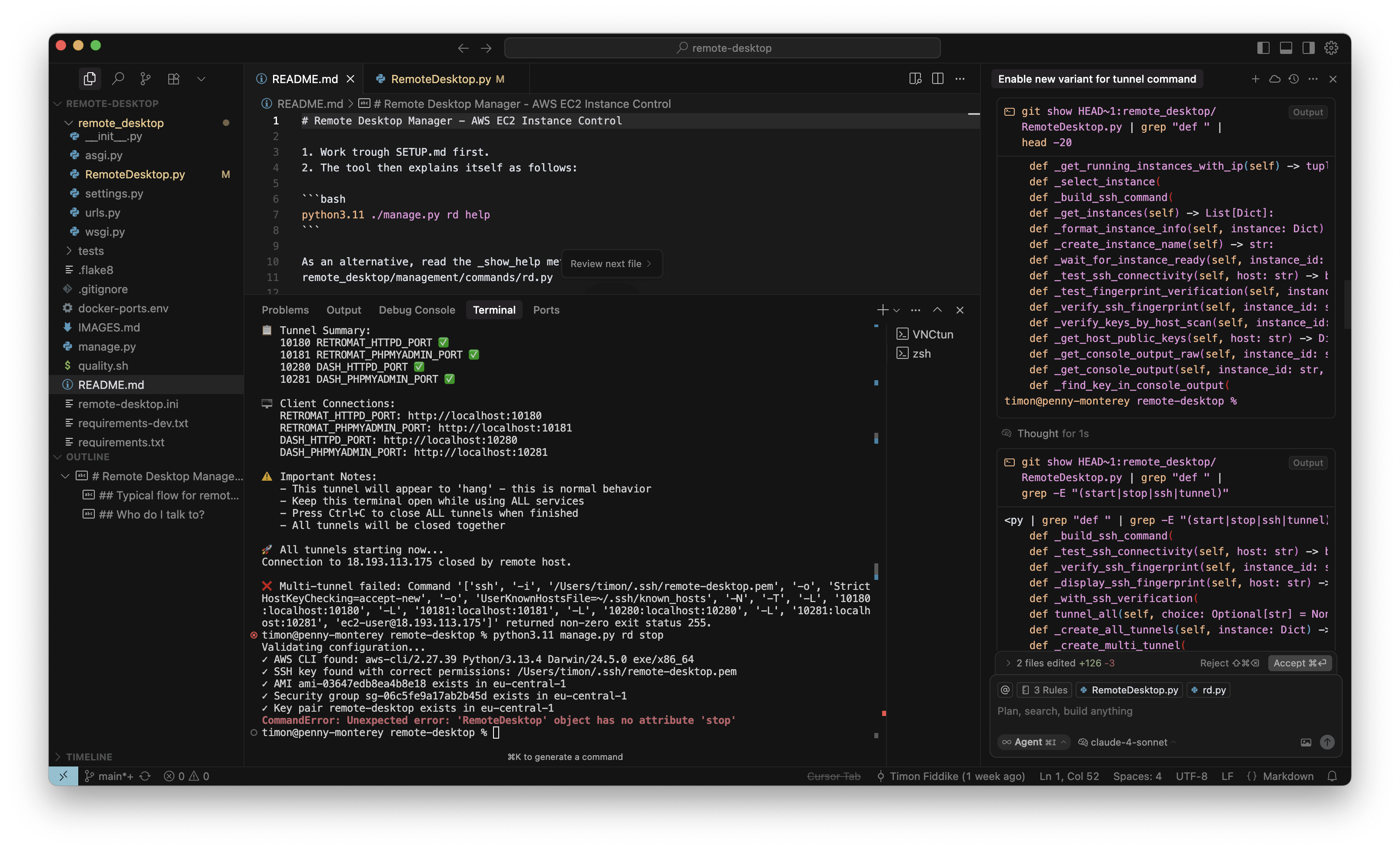The height and width of the screenshot is (850, 1400).
Task: Toggle the bottom panel layout button
Action: point(1286,48)
